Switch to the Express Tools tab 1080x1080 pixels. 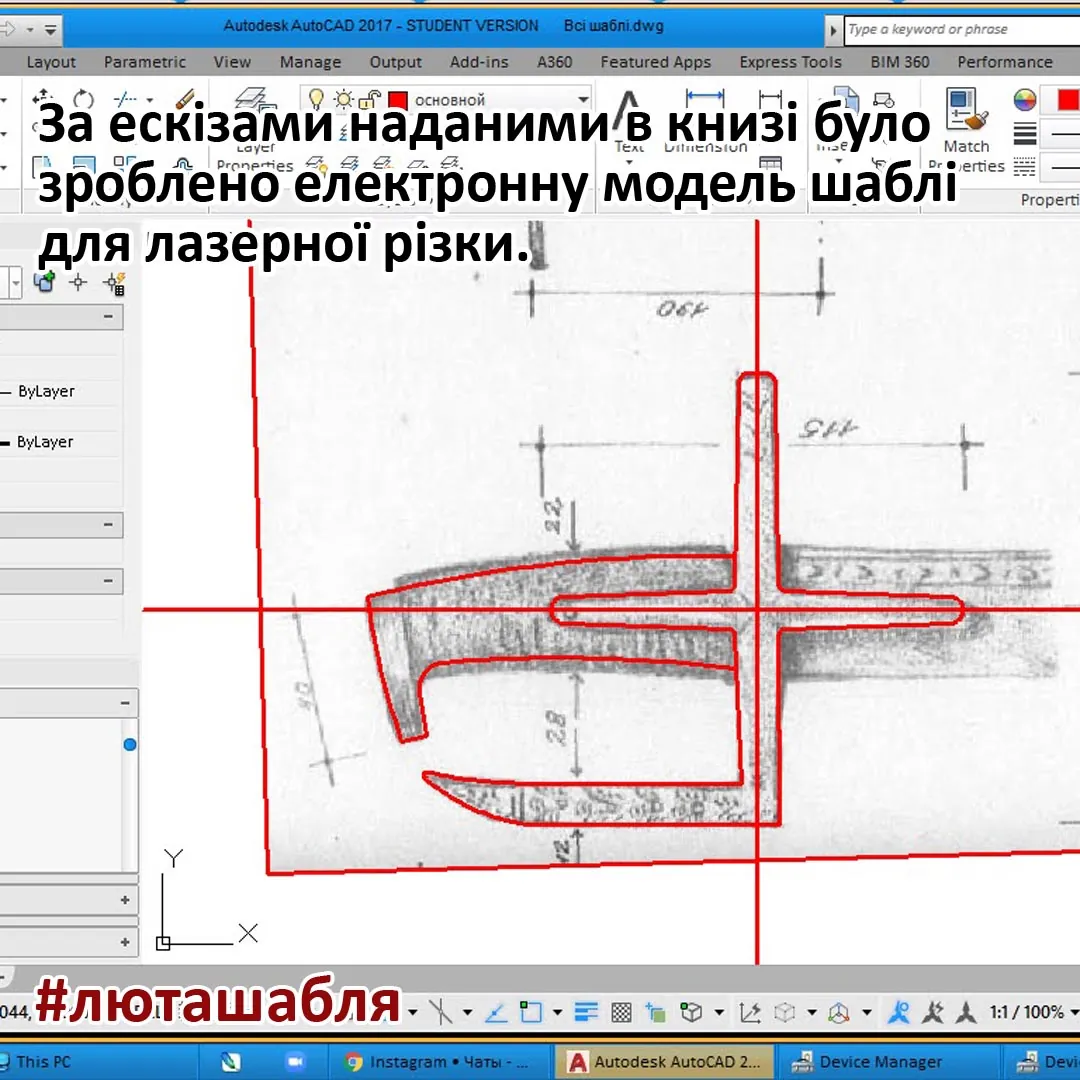(x=791, y=62)
